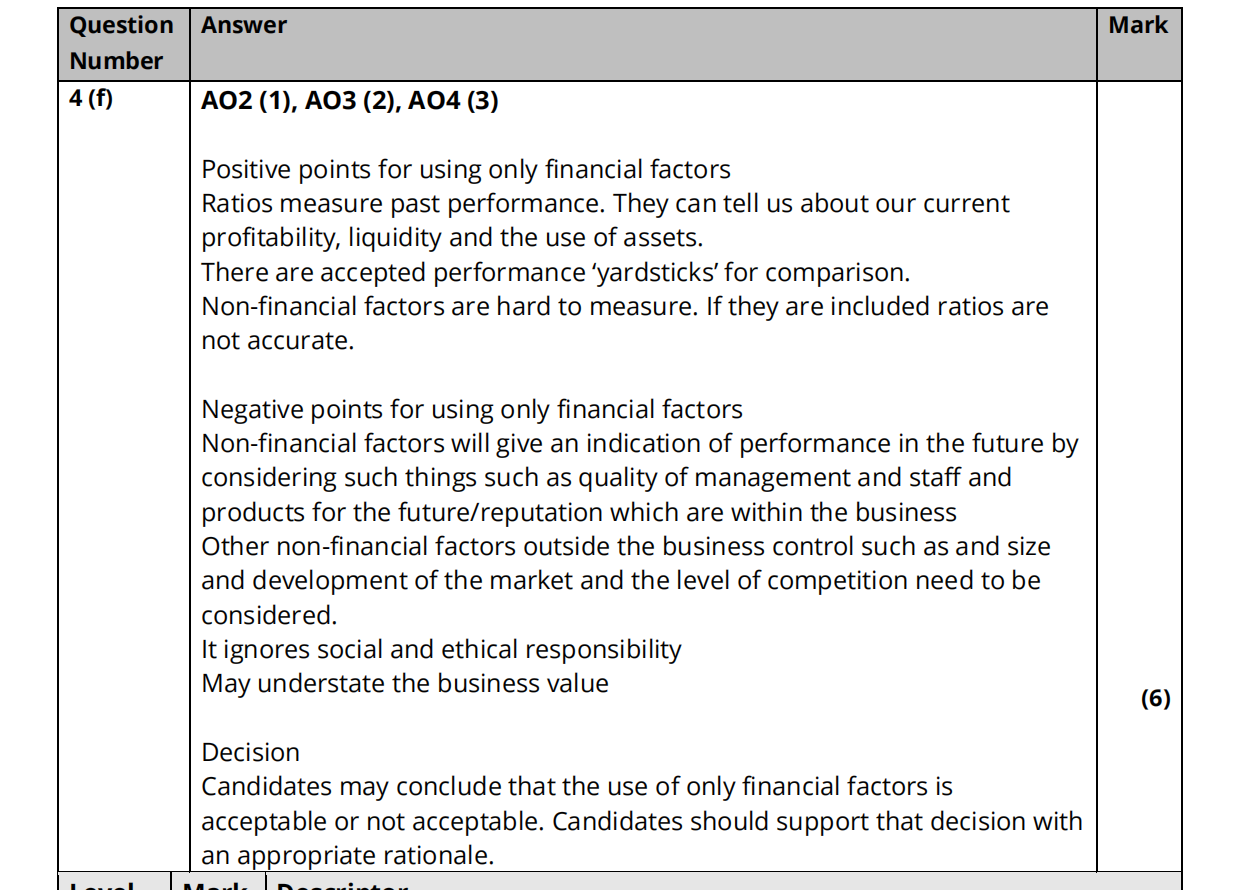The image size is (1242, 890).
Task: Click the text "not accurate."
Action: (x=278, y=341)
